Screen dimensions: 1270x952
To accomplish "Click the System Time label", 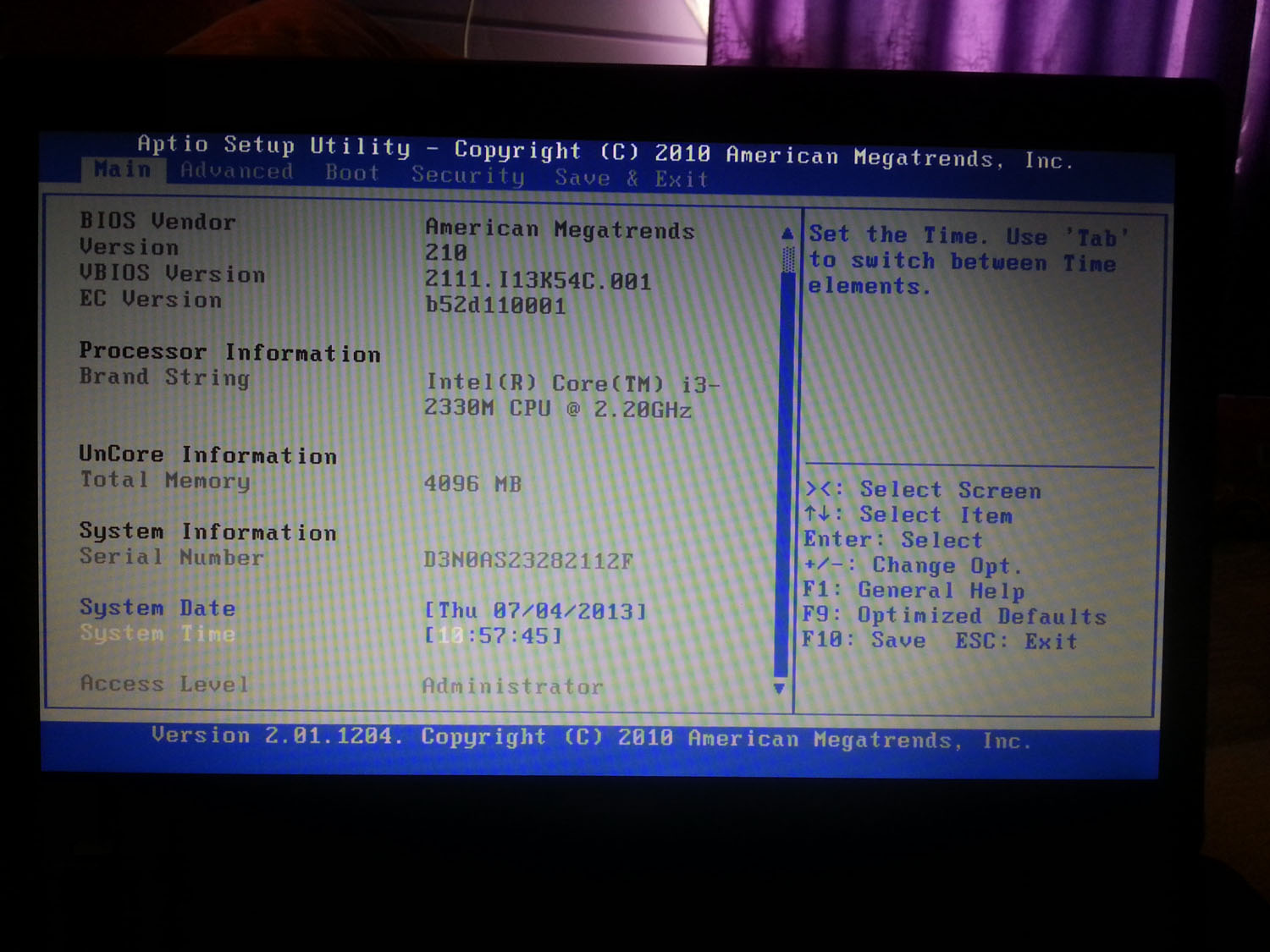I will pyautogui.click(x=157, y=633).
